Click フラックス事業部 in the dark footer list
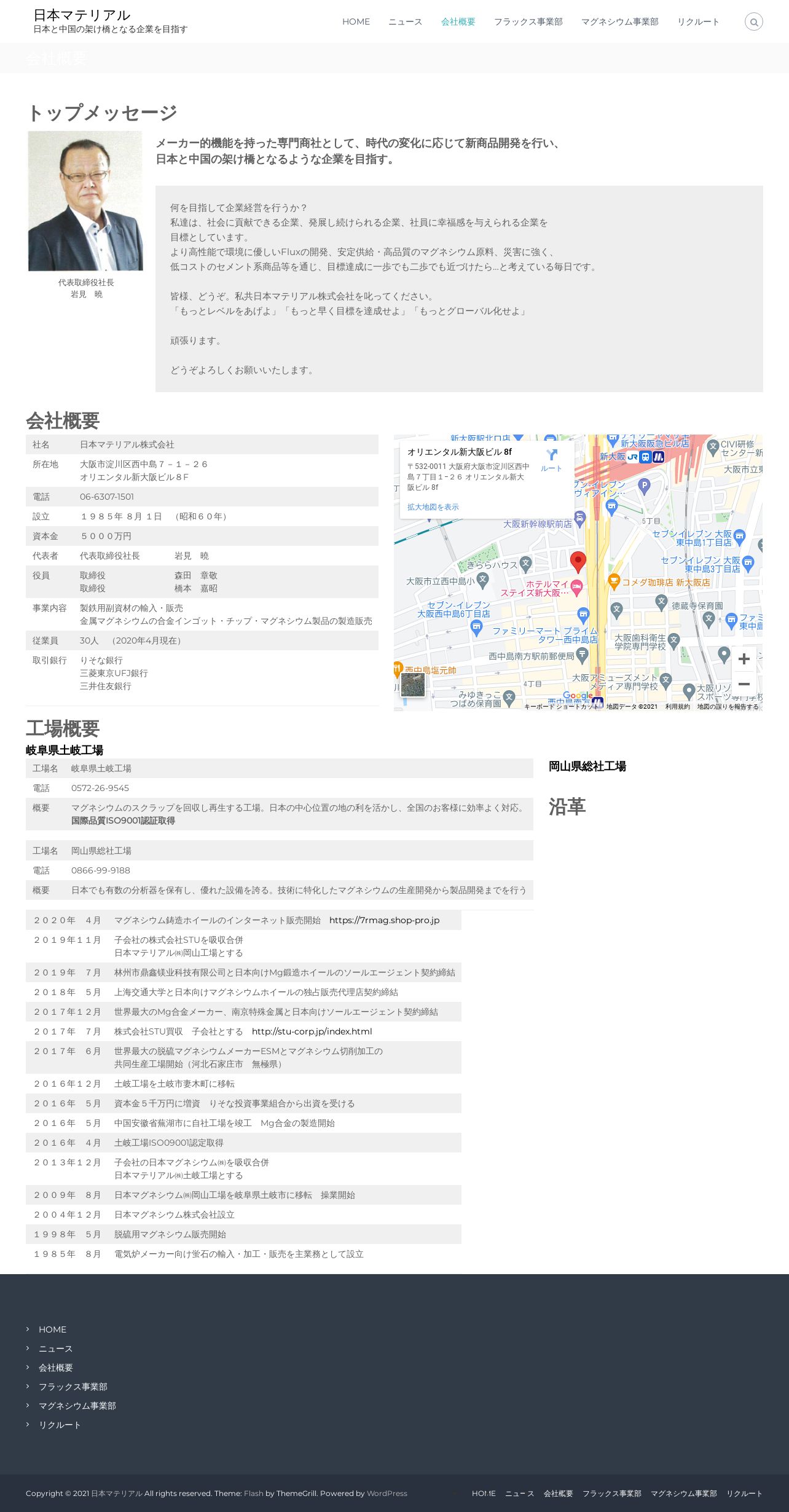 click(x=73, y=1387)
